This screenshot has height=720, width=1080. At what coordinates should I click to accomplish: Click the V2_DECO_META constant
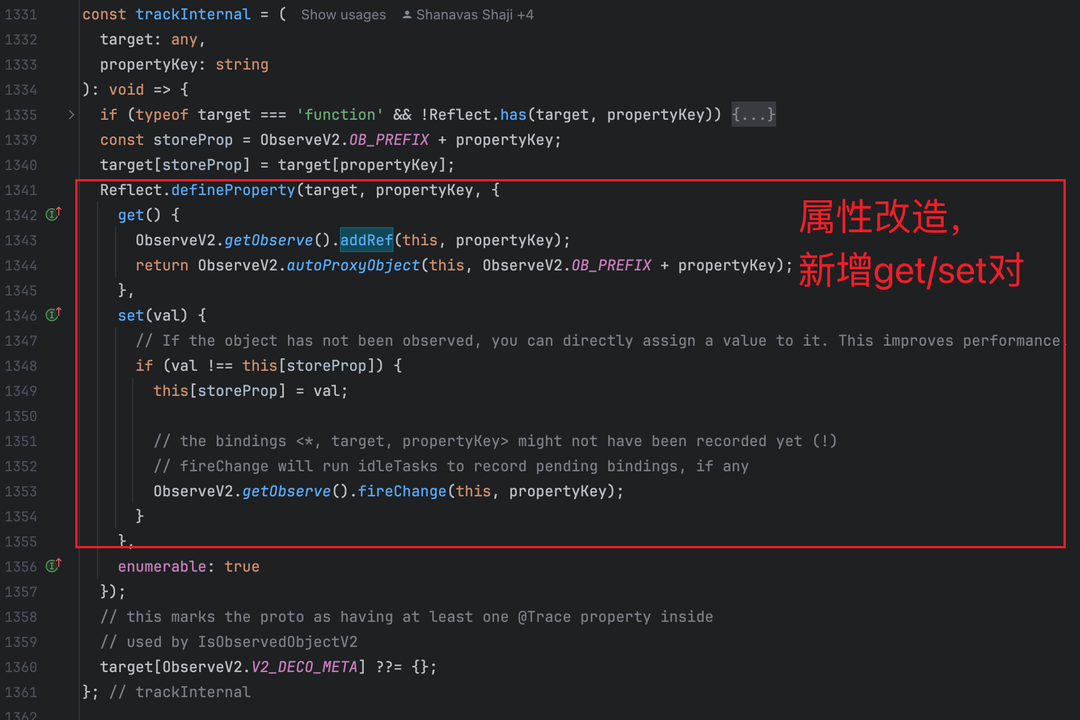click(x=304, y=667)
